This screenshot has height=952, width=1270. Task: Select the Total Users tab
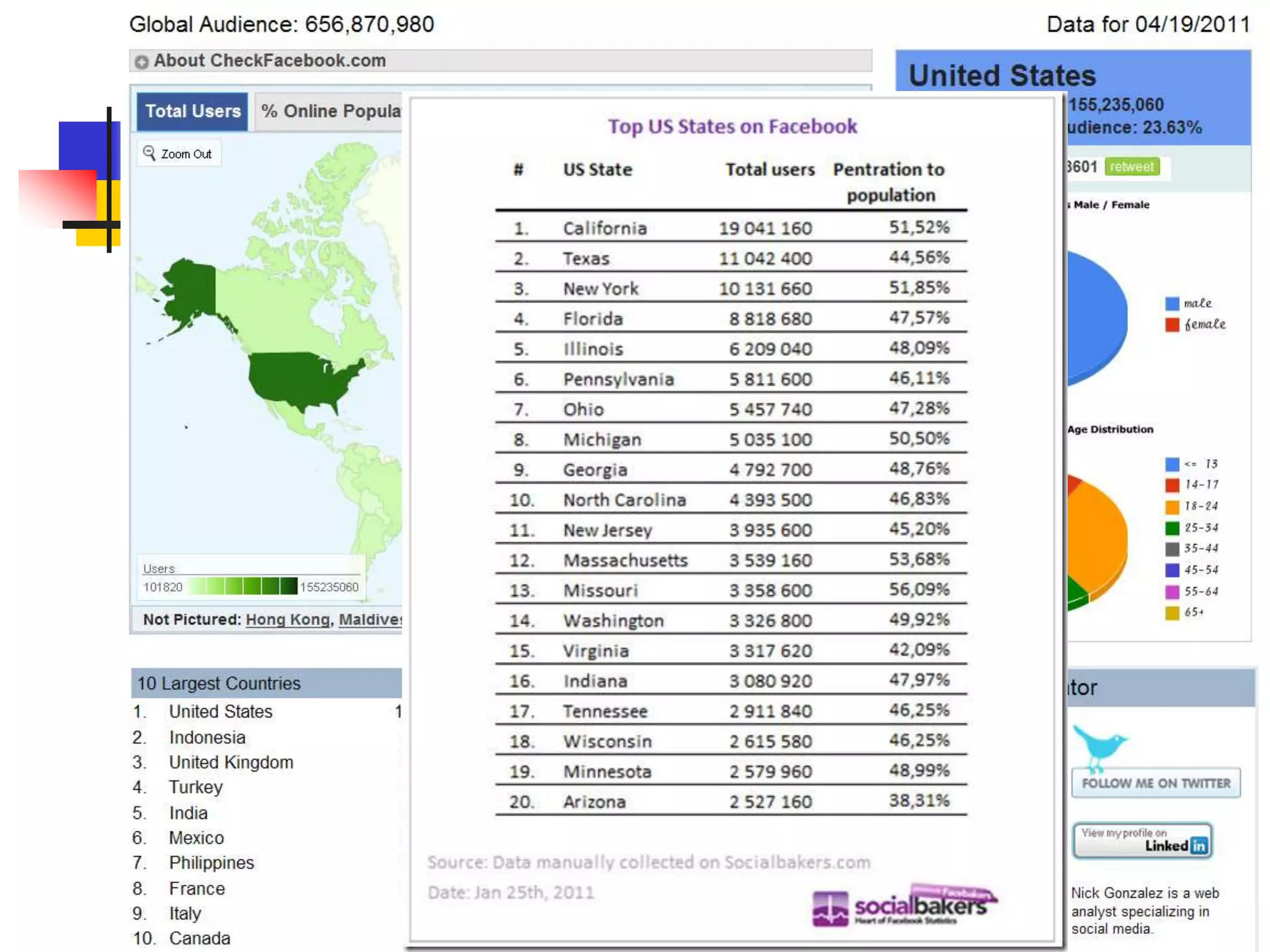(193, 112)
